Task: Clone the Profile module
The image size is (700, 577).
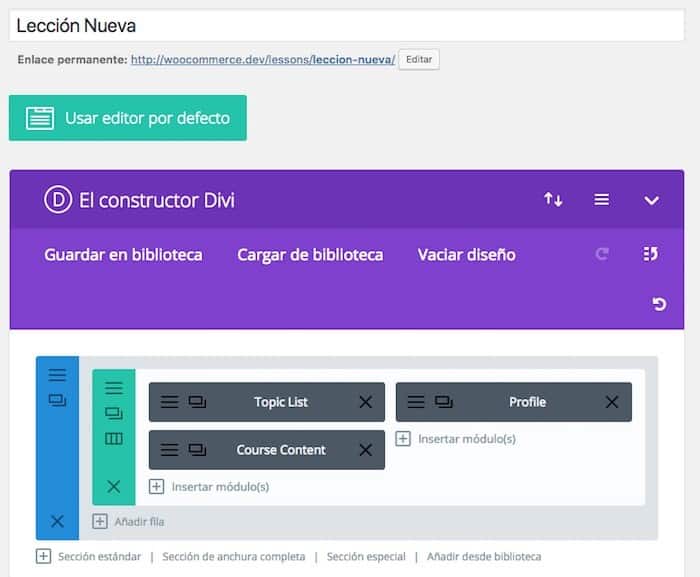Action: point(443,402)
